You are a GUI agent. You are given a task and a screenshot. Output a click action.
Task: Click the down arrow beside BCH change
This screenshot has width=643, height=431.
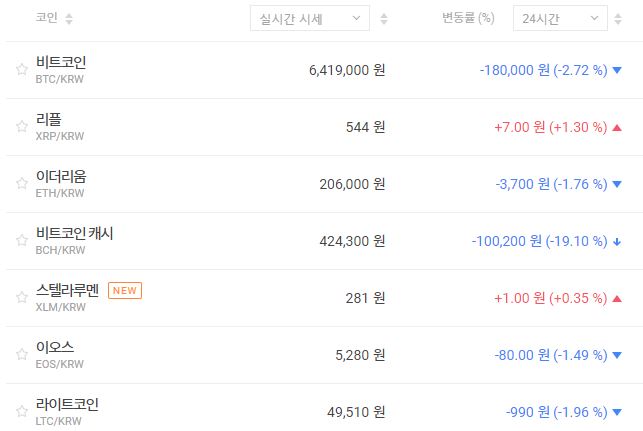[617, 241]
